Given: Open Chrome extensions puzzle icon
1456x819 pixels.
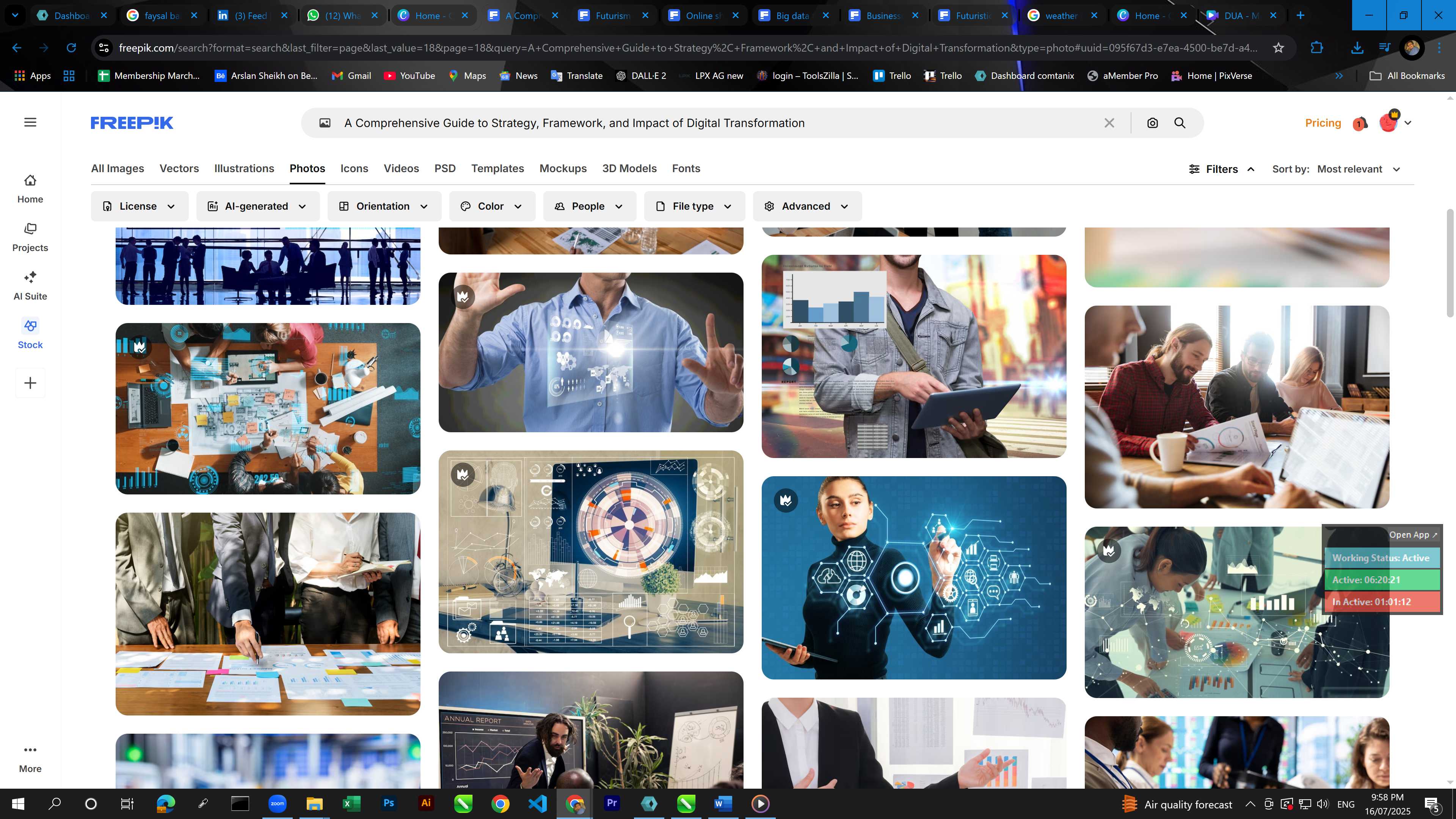Looking at the screenshot, I should [1316, 48].
